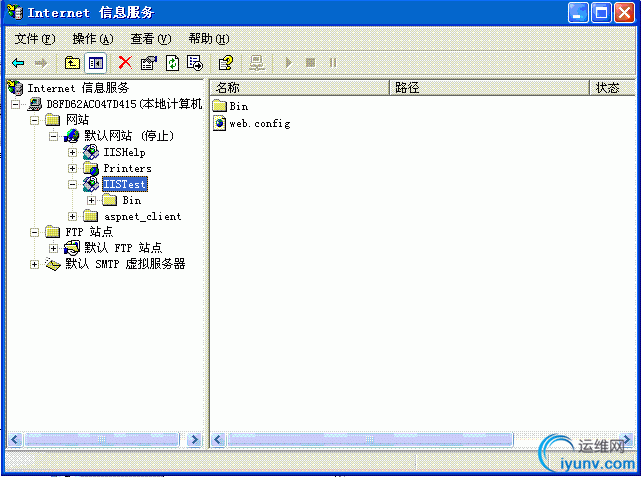The width and height of the screenshot is (641, 480).
Task: Click left pane scroll-left arrow
Action: (16, 440)
